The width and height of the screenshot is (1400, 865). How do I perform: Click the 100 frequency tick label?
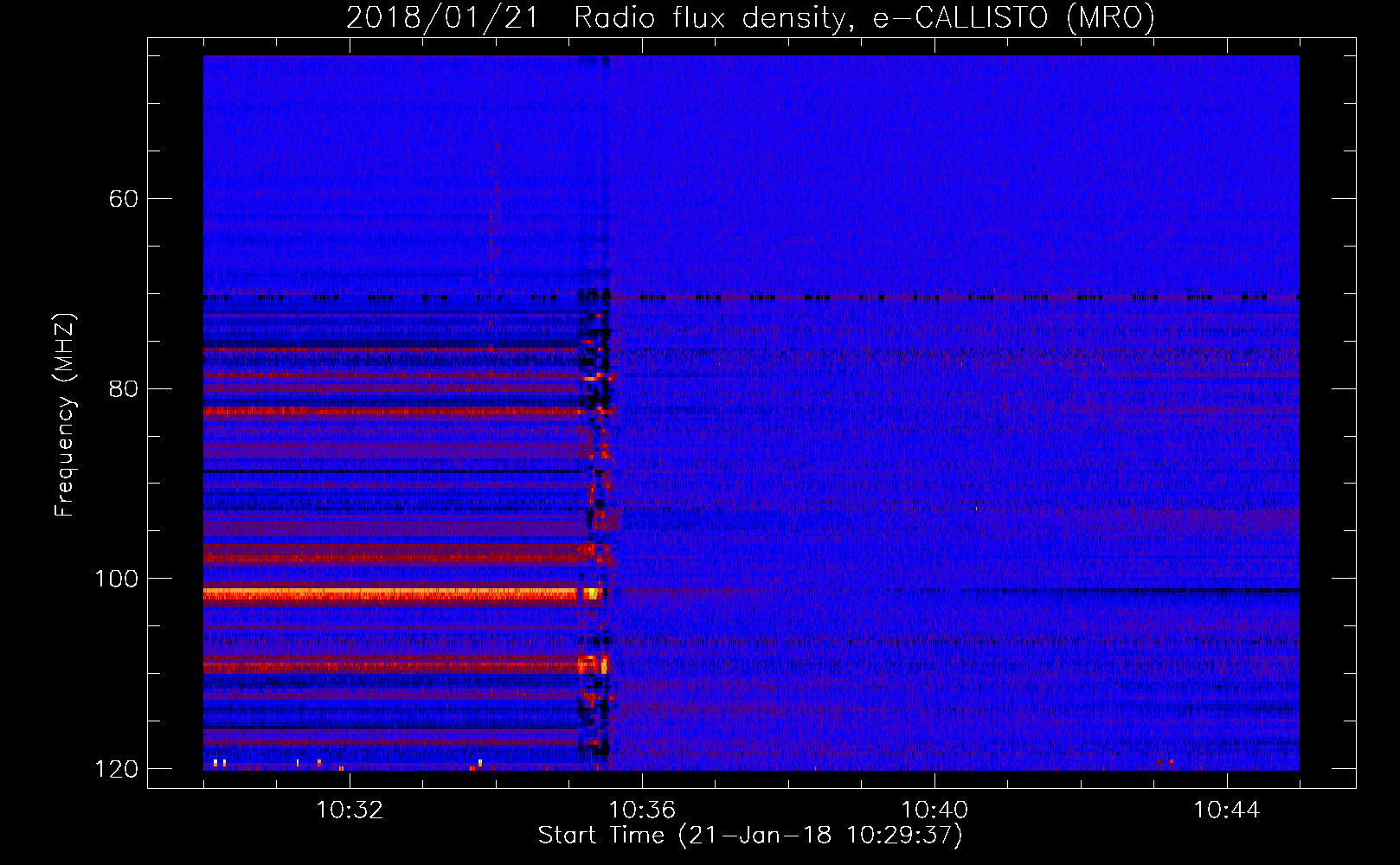click(x=117, y=579)
